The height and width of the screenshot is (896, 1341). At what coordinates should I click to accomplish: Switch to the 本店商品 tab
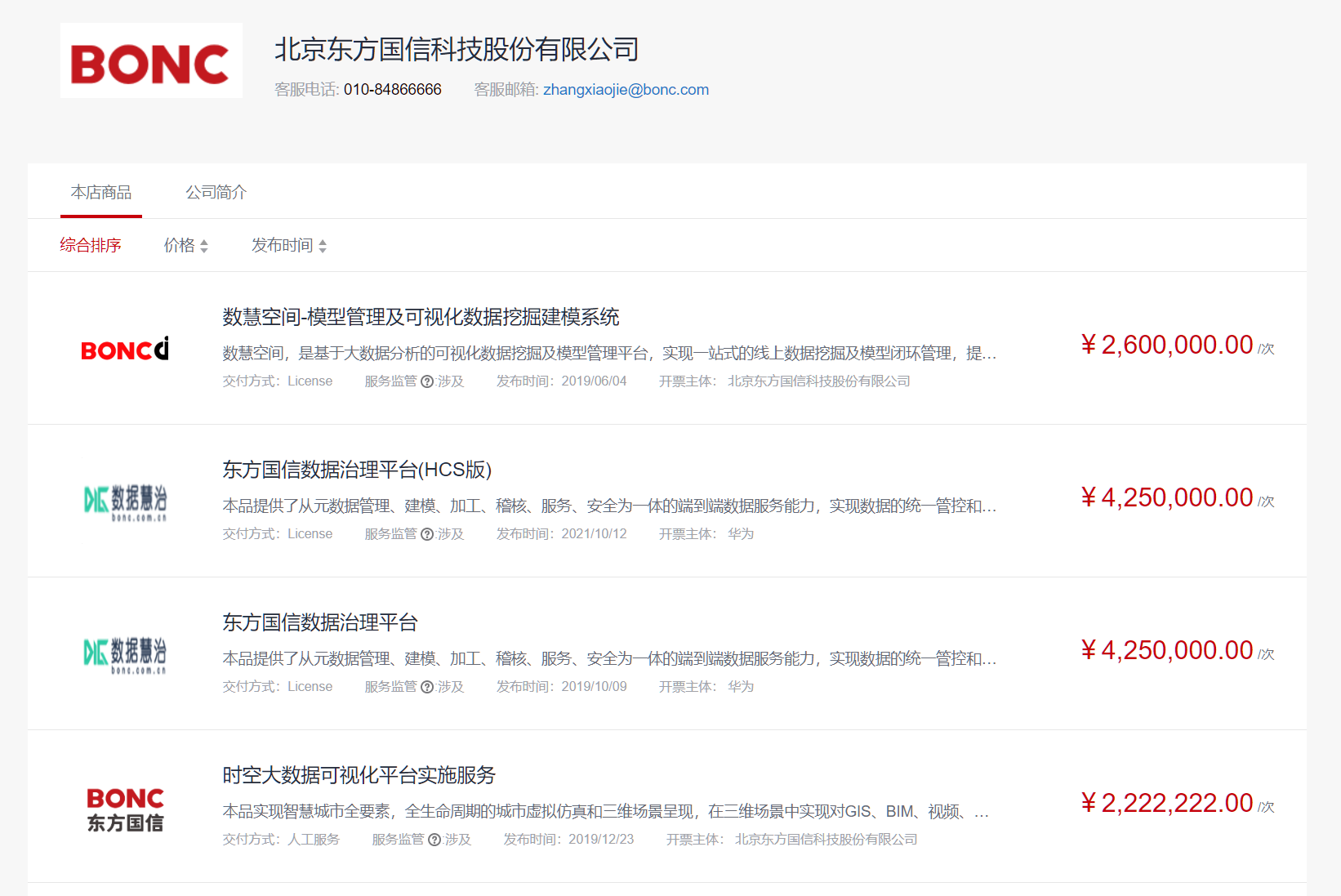pos(101,193)
